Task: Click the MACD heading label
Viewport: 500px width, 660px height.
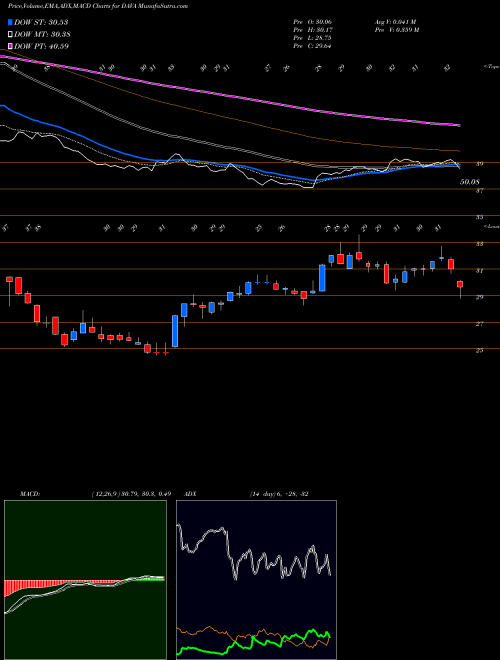Action: point(30,493)
